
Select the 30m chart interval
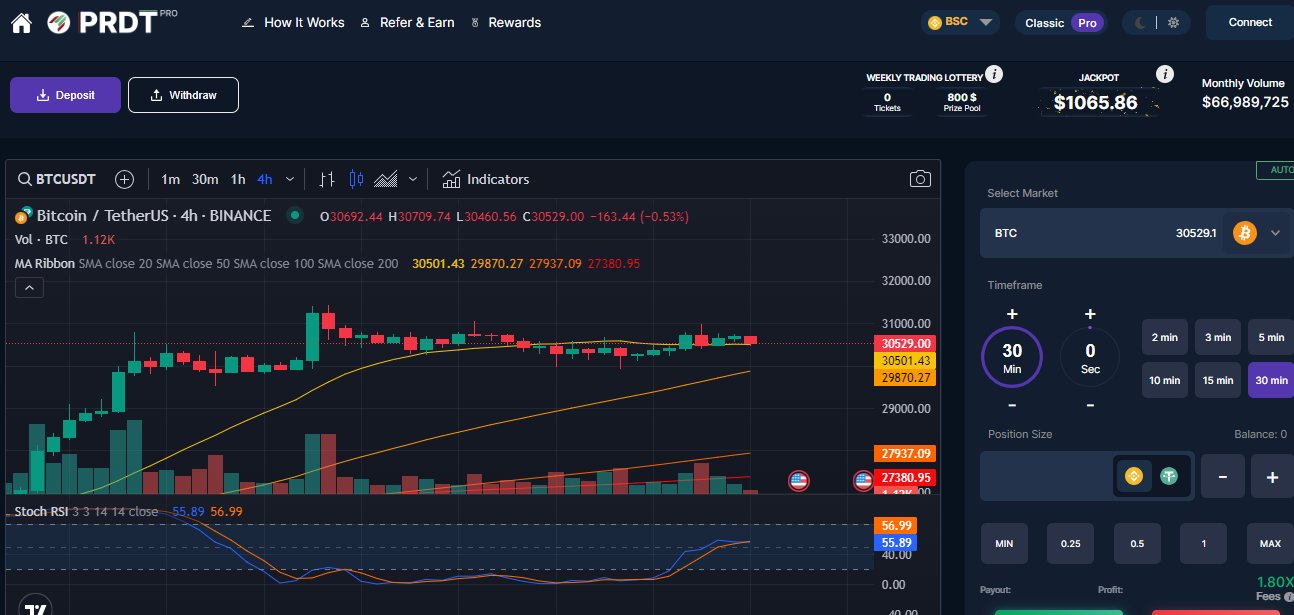pyautogui.click(x=205, y=179)
